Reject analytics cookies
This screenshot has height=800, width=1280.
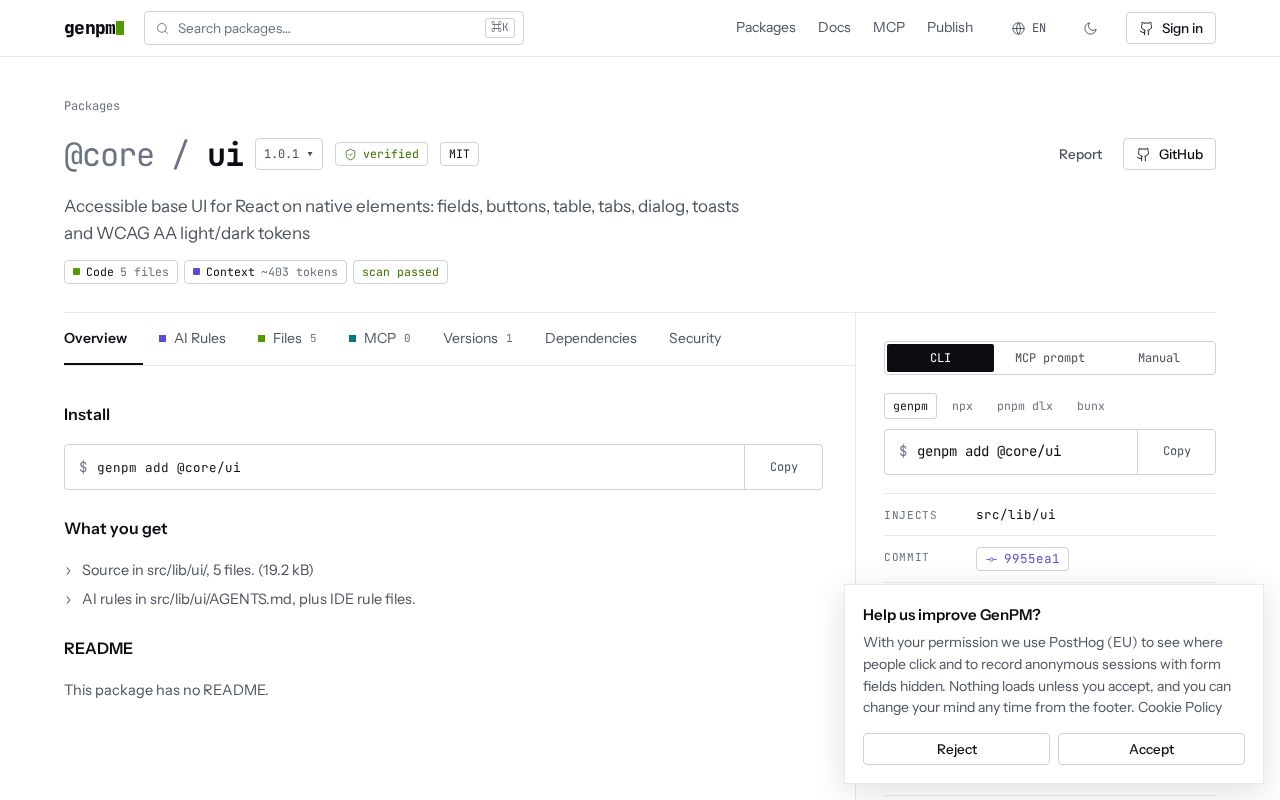click(x=956, y=749)
